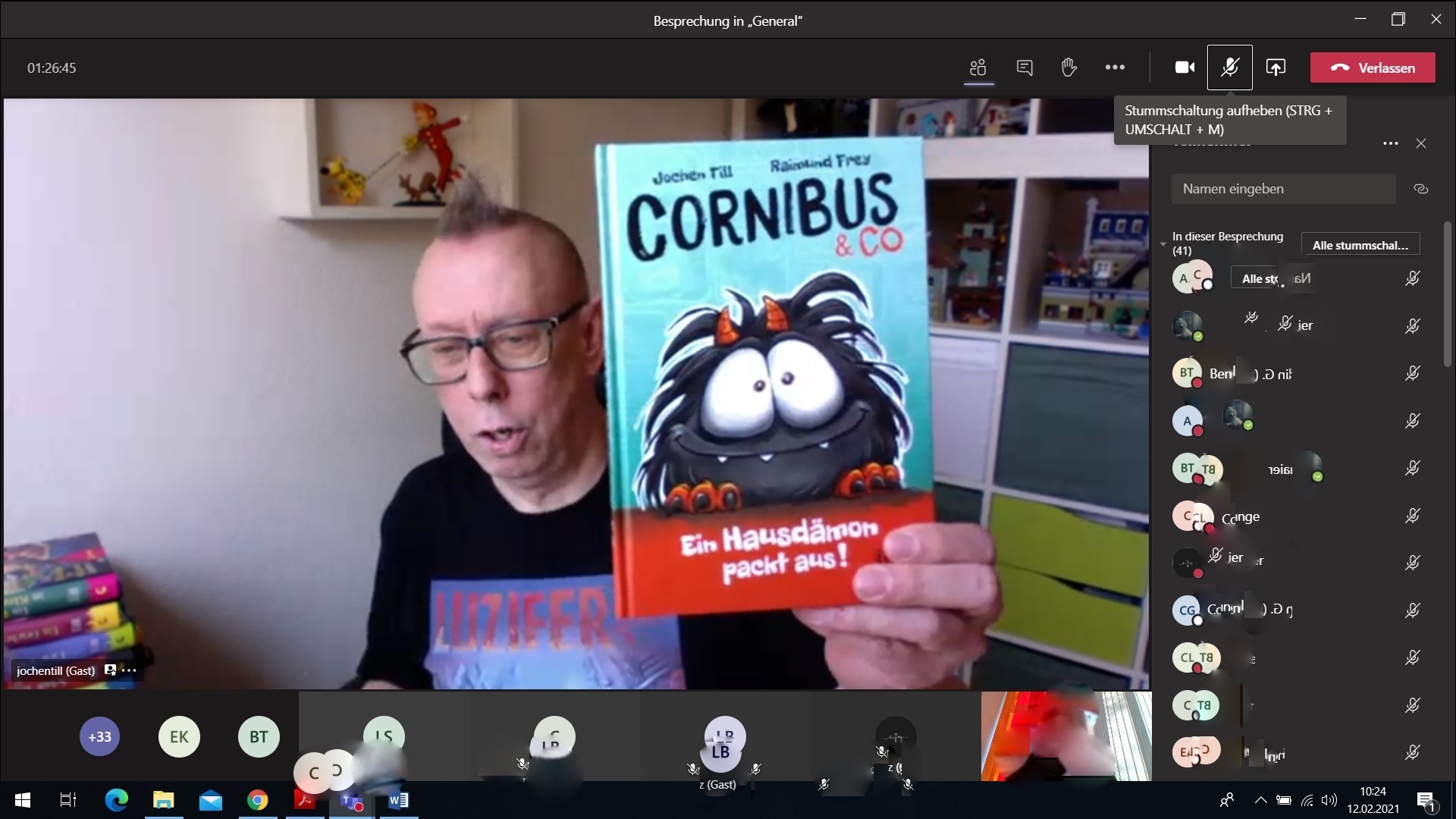The width and height of the screenshot is (1456, 819).
Task: Open File Explorer from taskbar
Action: click(163, 800)
